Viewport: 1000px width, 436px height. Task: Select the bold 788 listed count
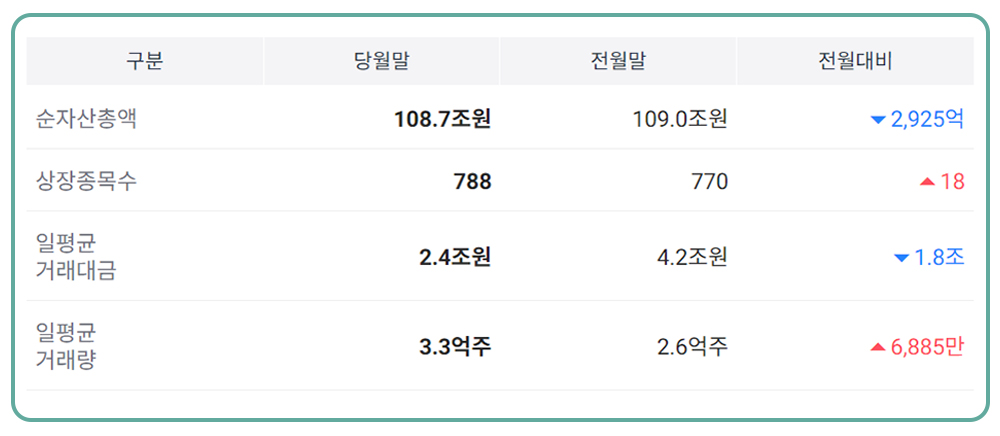(x=472, y=181)
